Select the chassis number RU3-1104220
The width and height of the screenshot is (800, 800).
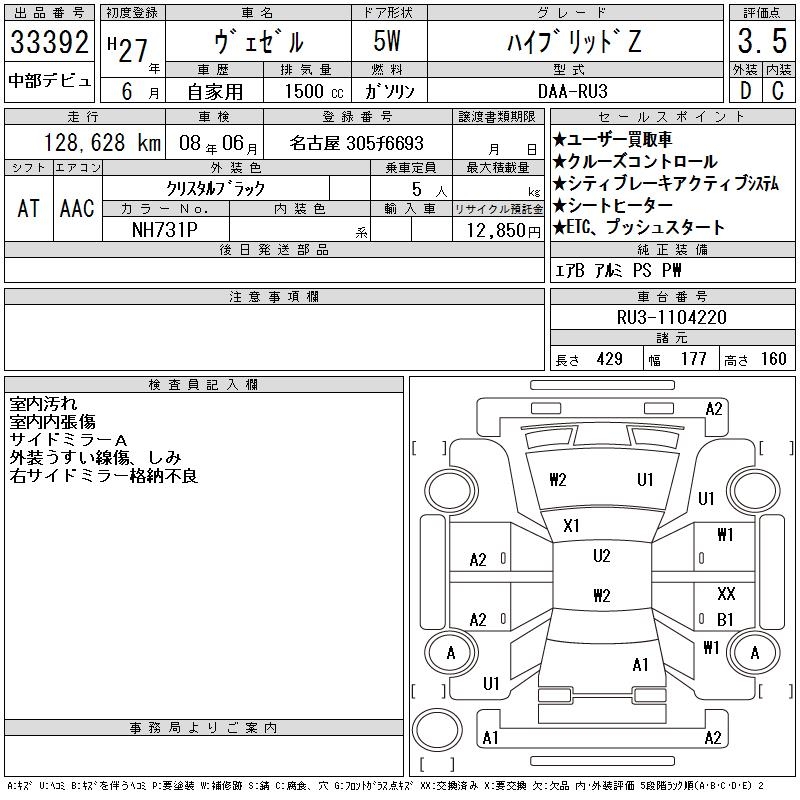[x=671, y=317]
